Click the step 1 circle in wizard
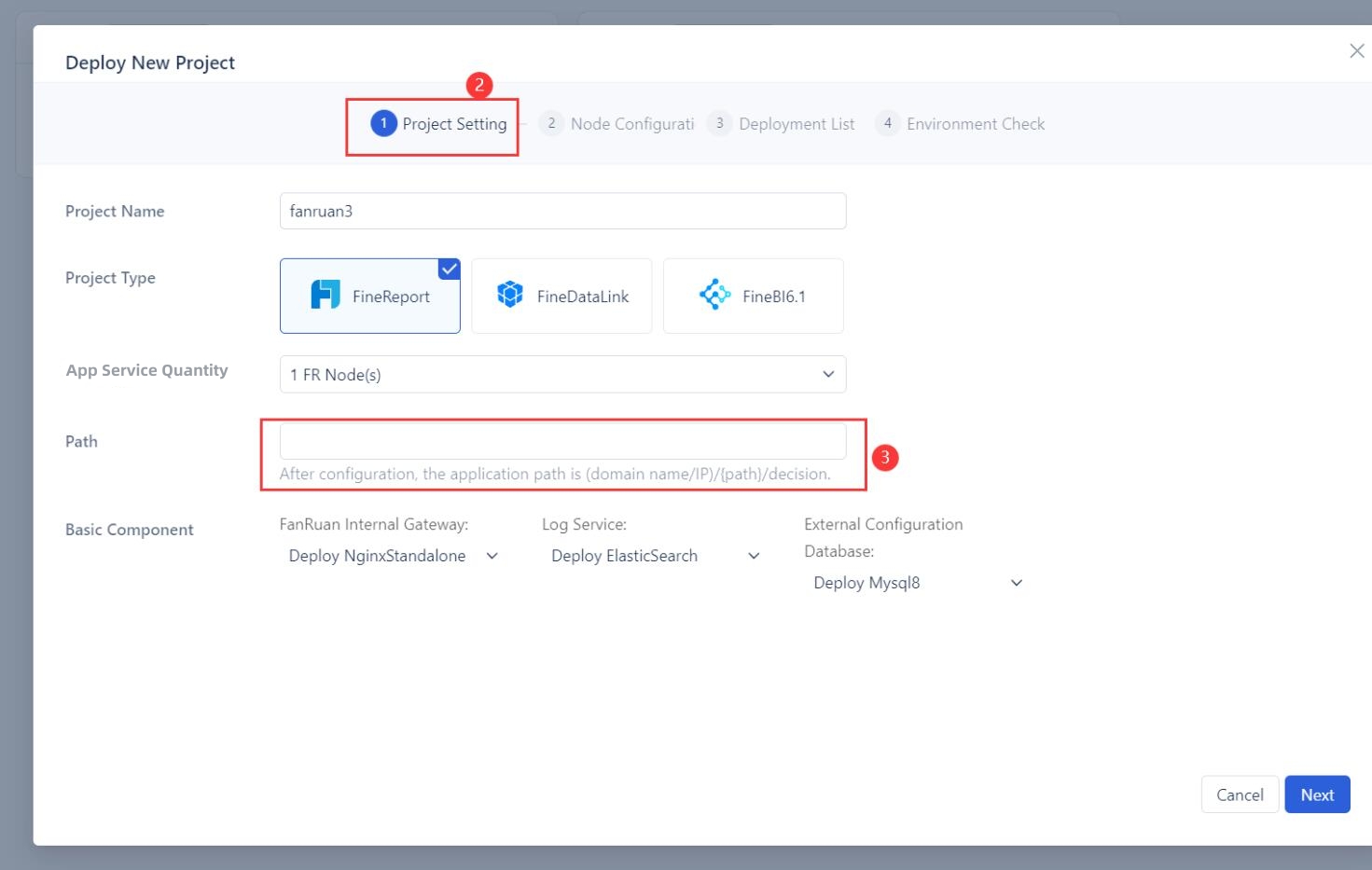The height and width of the screenshot is (870, 1372). click(383, 123)
